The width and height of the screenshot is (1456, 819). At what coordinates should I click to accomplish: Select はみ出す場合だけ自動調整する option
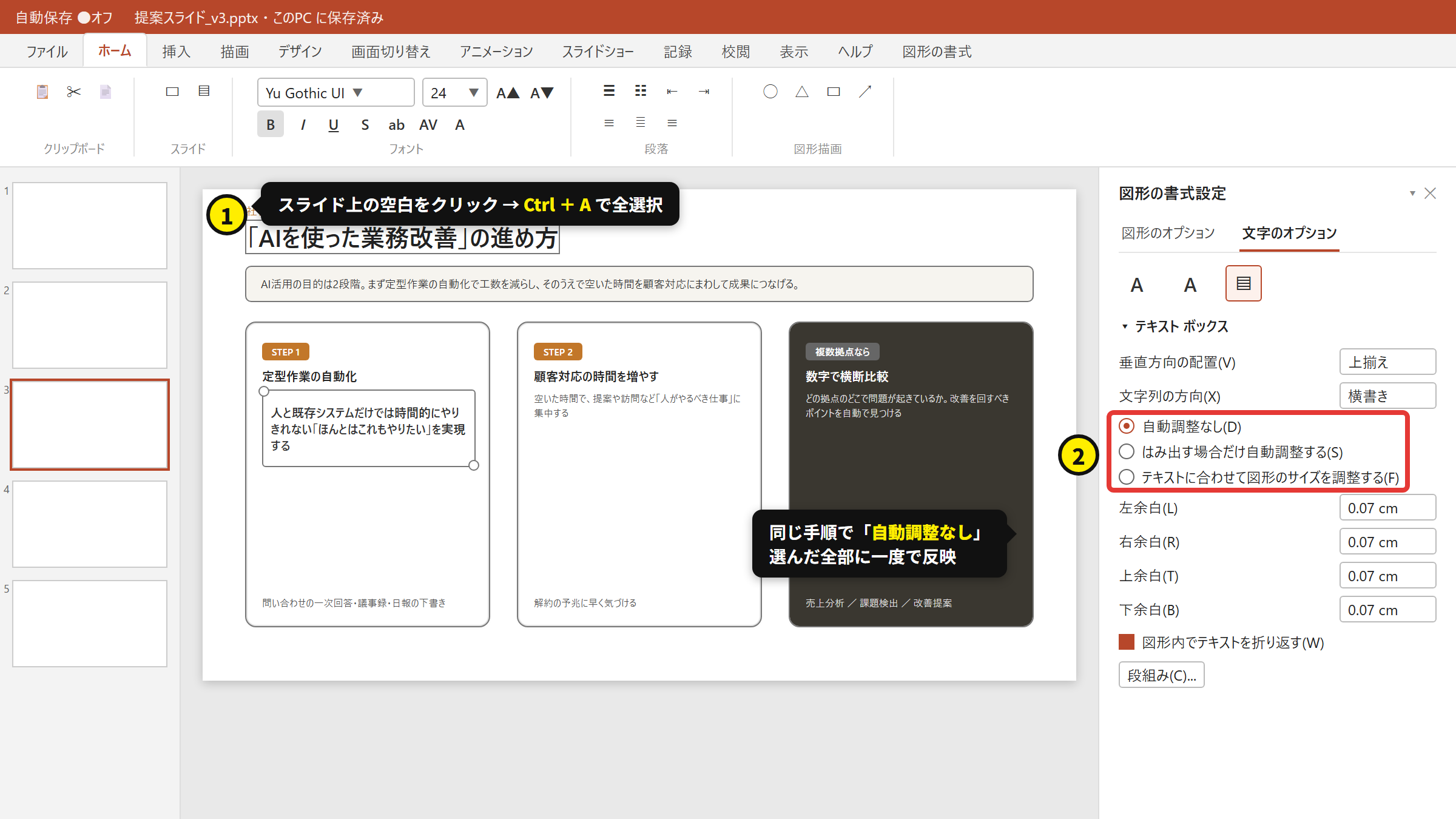1127,451
